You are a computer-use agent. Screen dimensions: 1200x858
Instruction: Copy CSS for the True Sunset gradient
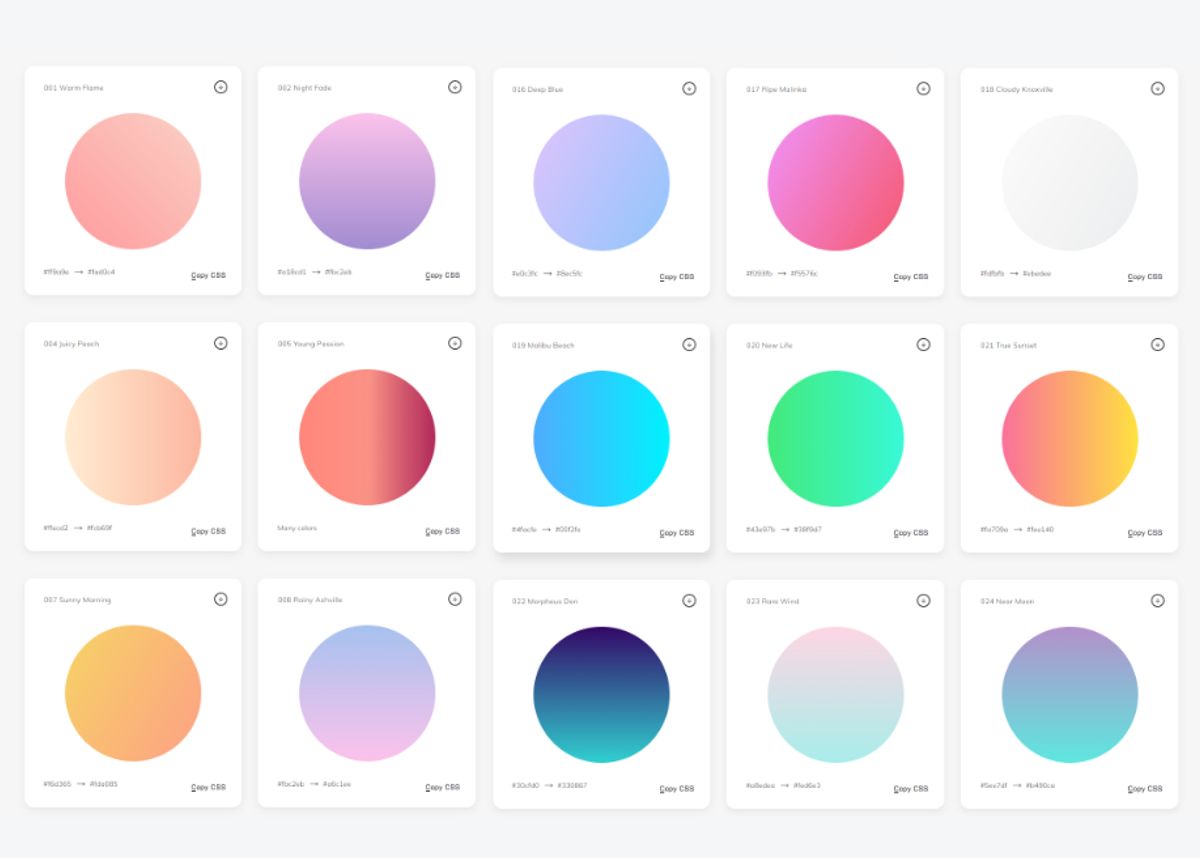[1145, 533]
